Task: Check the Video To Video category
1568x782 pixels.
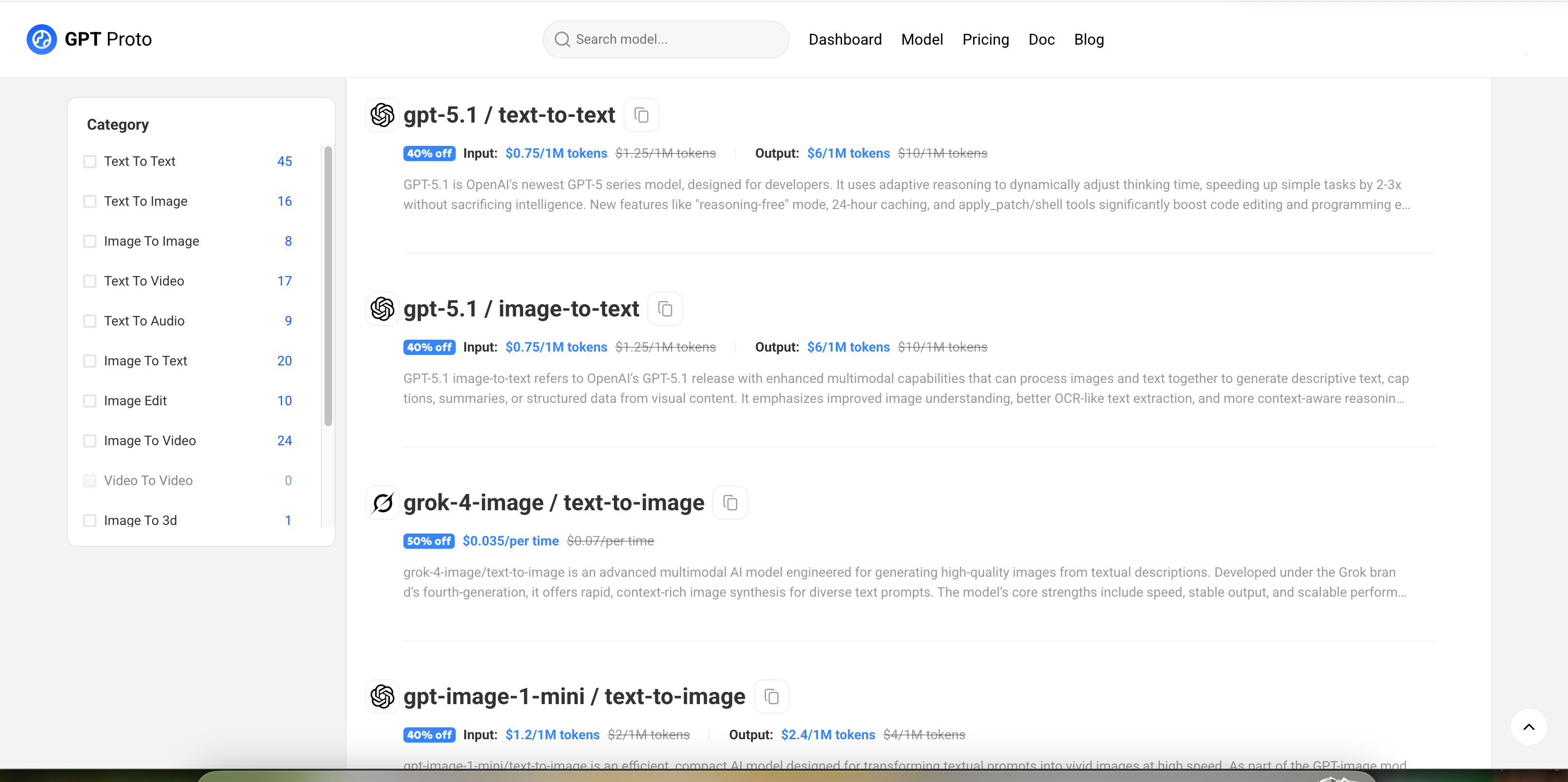Action: click(x=89, y=481)
